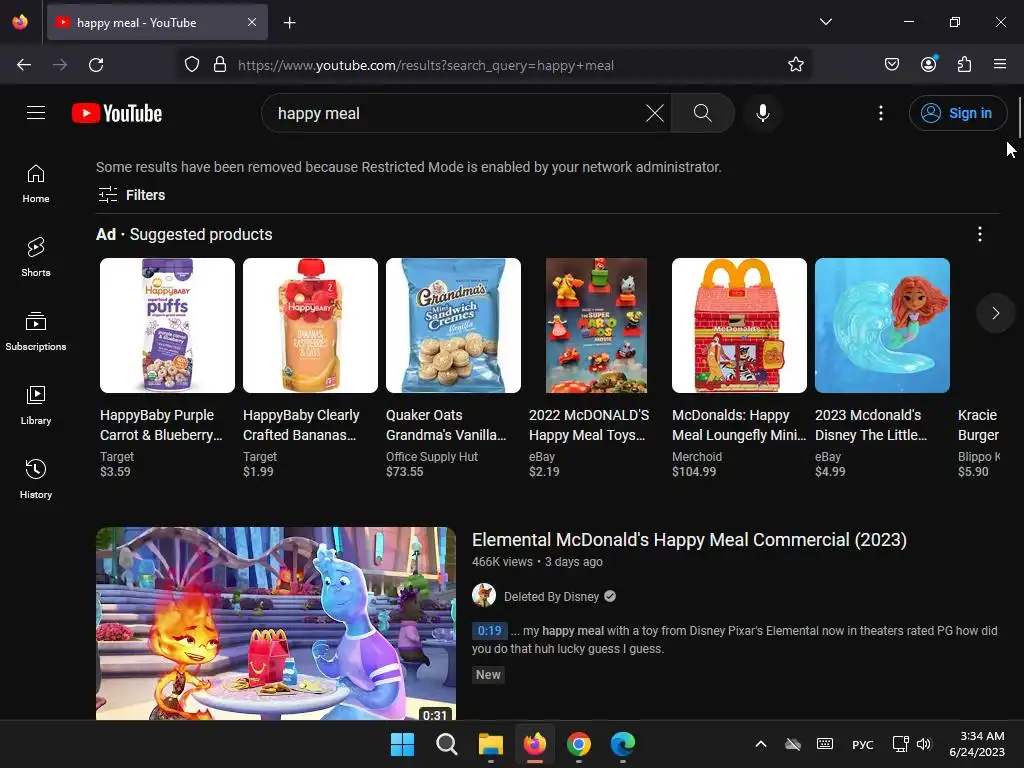
Task: Go to Home in sidebar
Action: (36, 184)
